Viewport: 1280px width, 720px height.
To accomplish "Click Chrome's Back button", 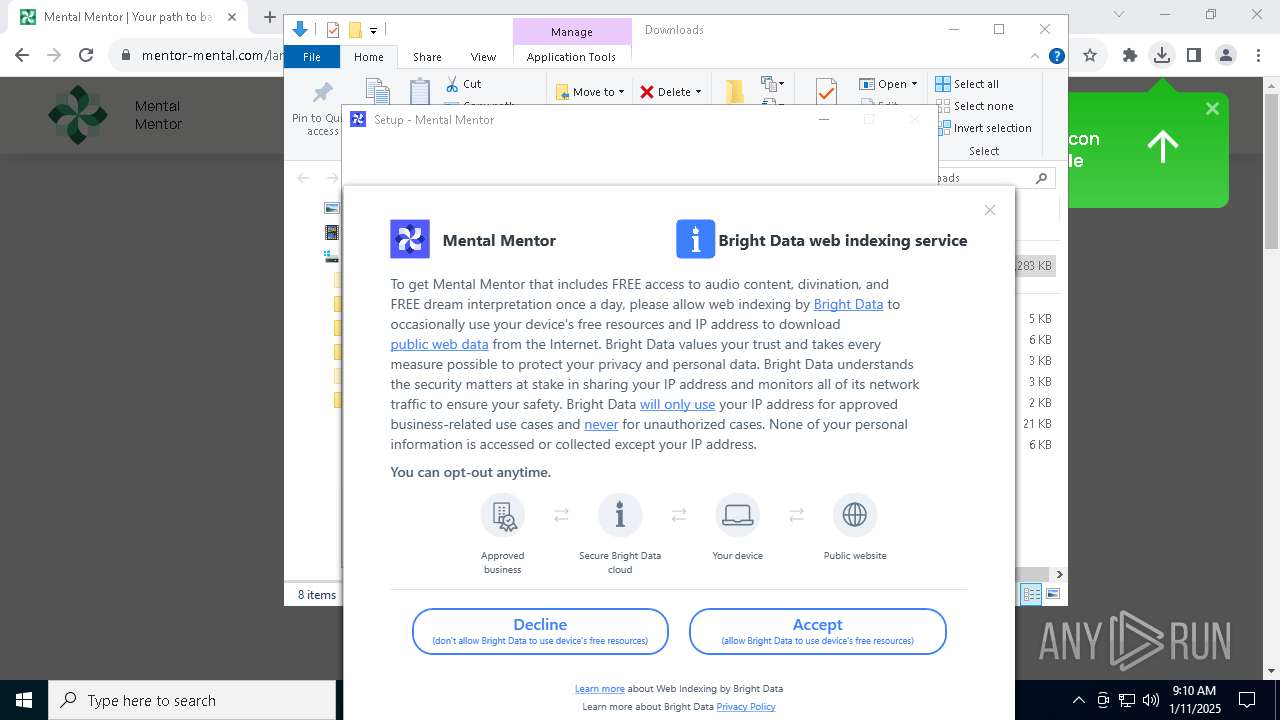I will pyautogui.click(x=22, y=56).
